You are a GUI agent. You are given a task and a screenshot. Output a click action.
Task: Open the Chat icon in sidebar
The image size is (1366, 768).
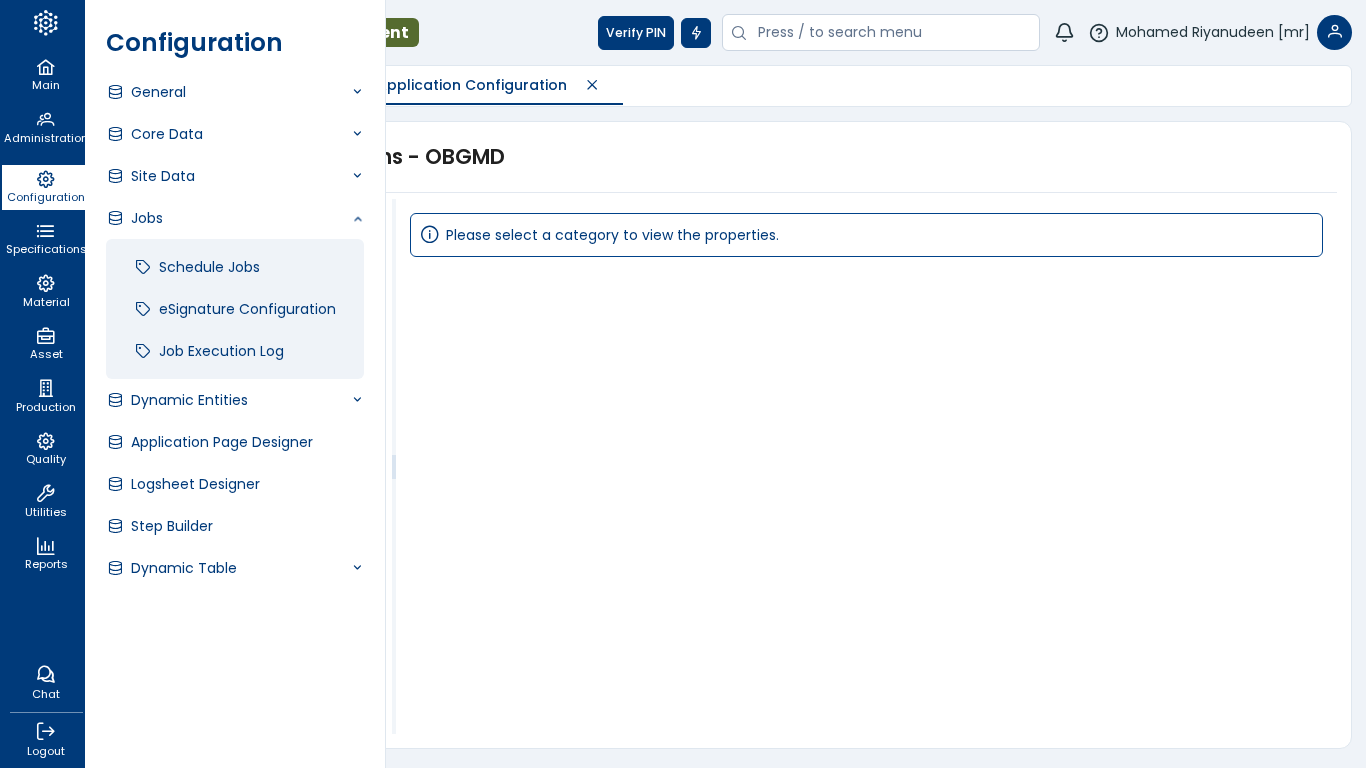point(45,682)
